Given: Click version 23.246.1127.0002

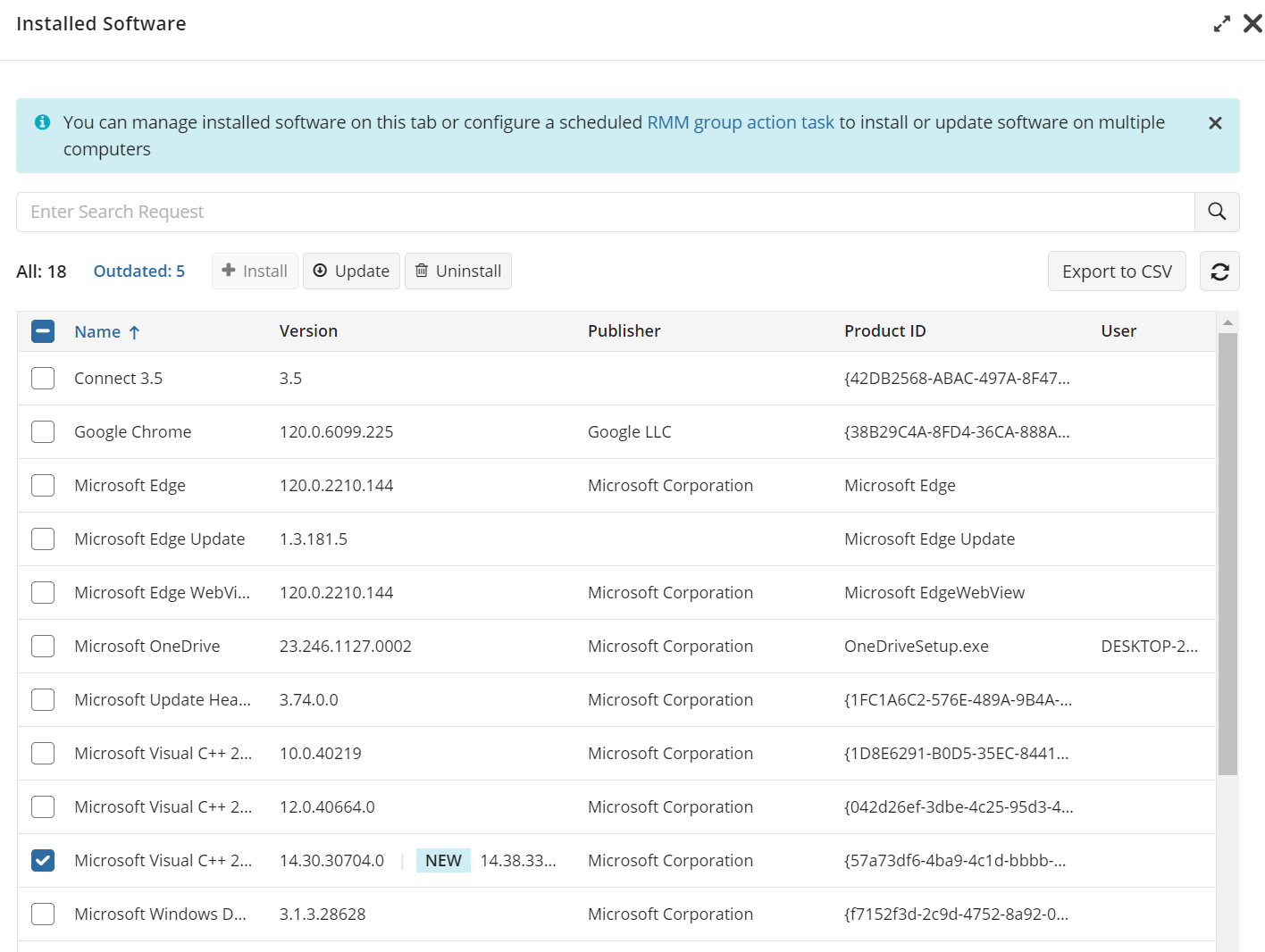Looking at the screenshot, I should tap(345, 647).
